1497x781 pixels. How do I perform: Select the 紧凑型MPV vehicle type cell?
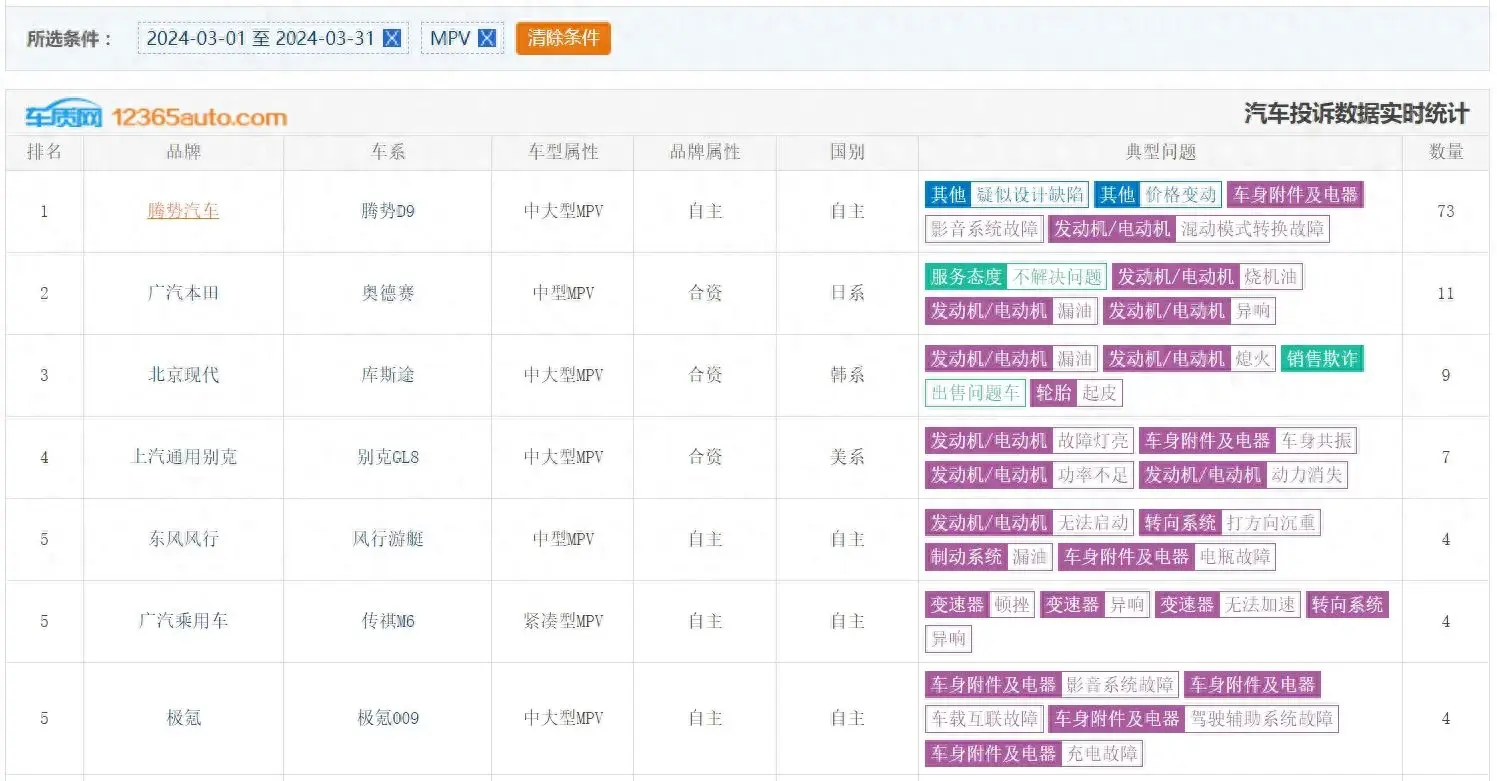pos(563,621)
